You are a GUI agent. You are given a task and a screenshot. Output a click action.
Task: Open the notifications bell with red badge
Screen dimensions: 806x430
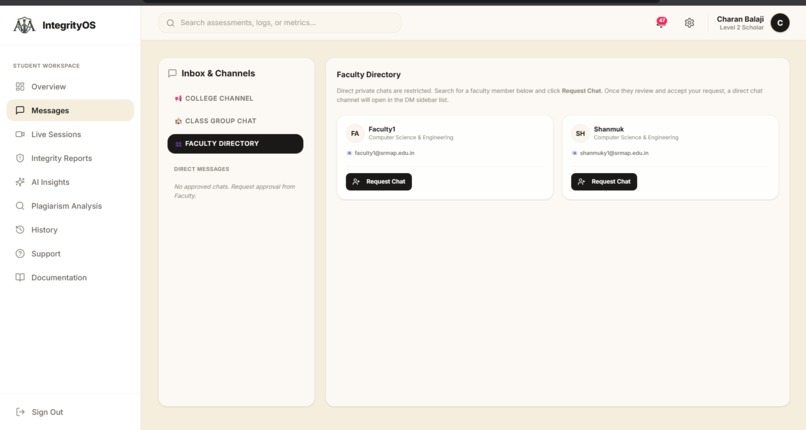[x=661, y=23]
